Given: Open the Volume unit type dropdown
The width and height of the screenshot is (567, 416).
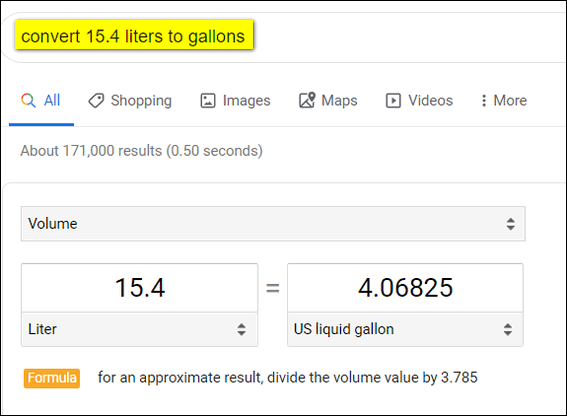Looking at the screenshot, I should (273, 224).
